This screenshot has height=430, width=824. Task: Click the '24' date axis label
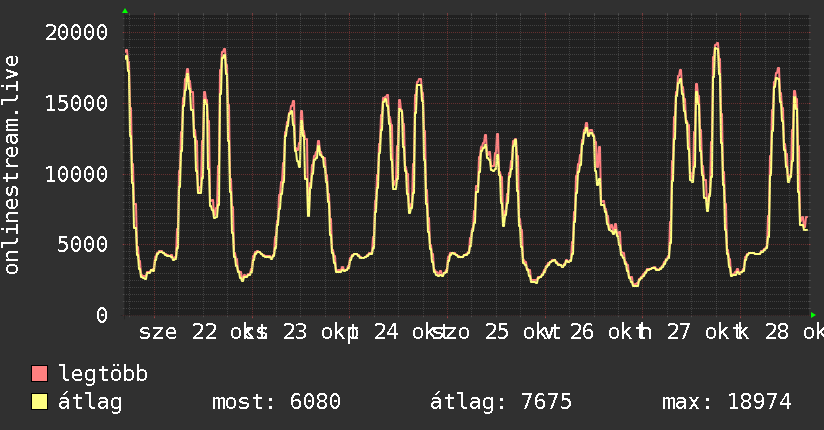point(386,332)
